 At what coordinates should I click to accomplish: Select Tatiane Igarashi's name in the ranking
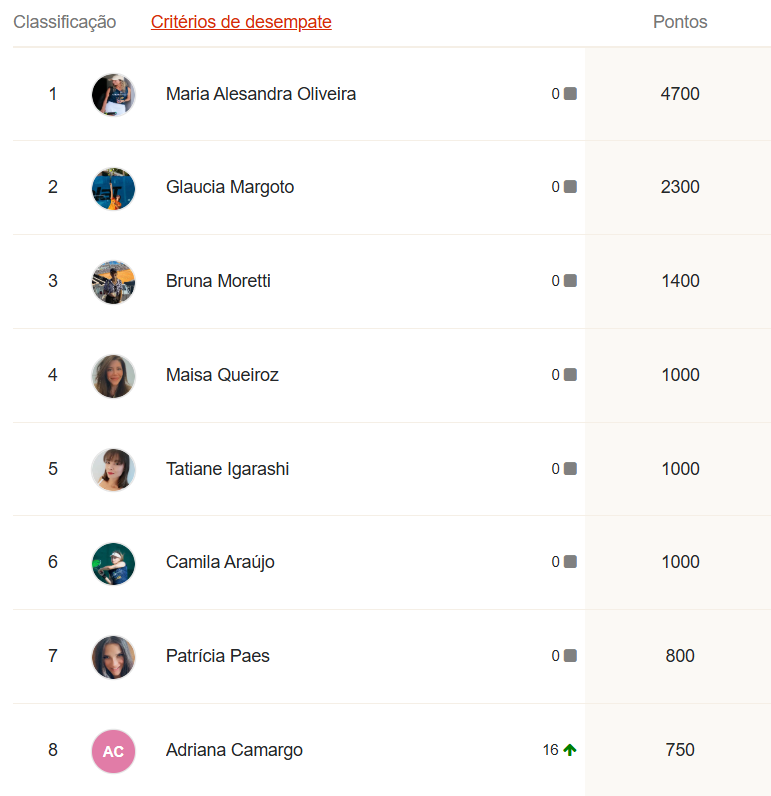(227, 469)
